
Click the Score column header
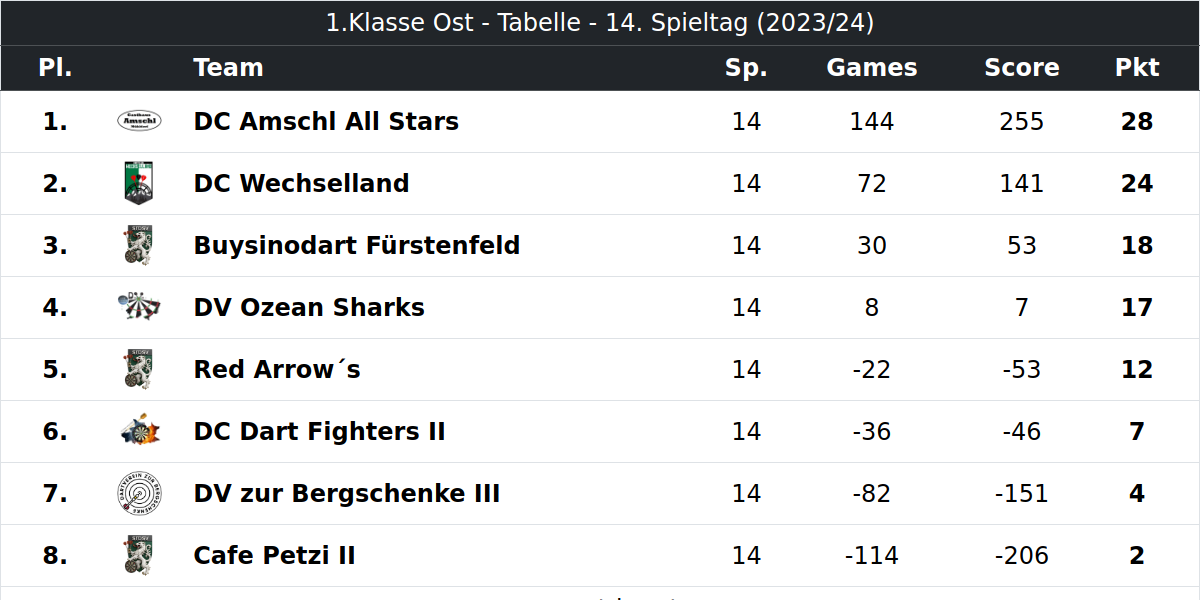pos(1022,68)
